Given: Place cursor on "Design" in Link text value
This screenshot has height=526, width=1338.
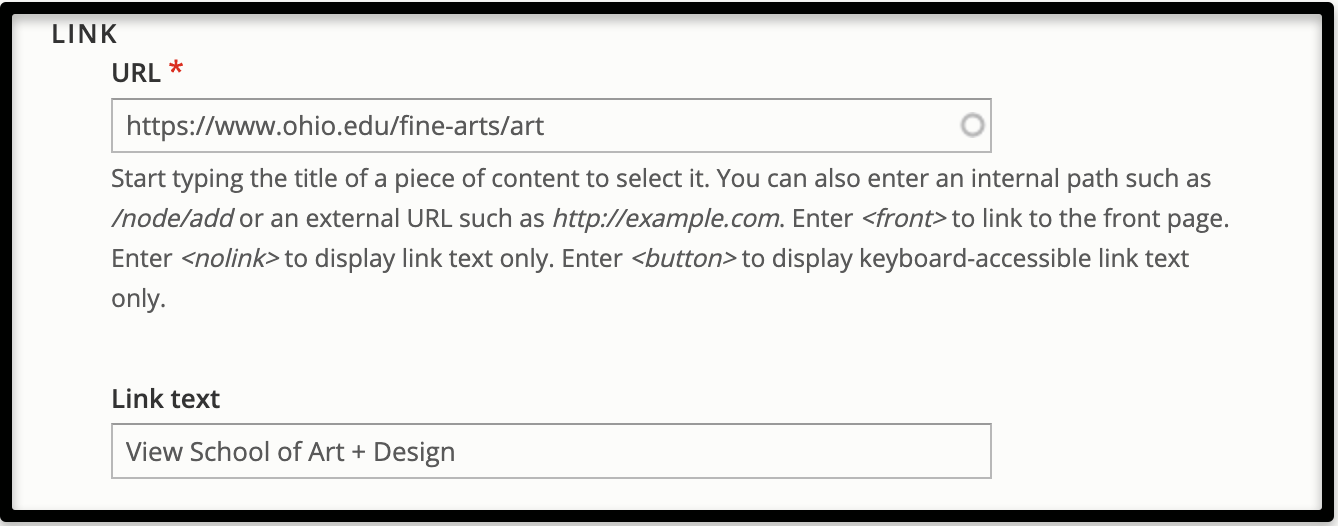Looking at the screenshot, I should pos(414,452).
